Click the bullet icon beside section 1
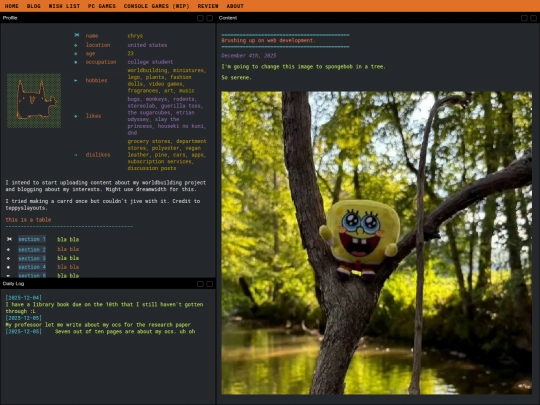The image size is (540, 405). [9, 239]
